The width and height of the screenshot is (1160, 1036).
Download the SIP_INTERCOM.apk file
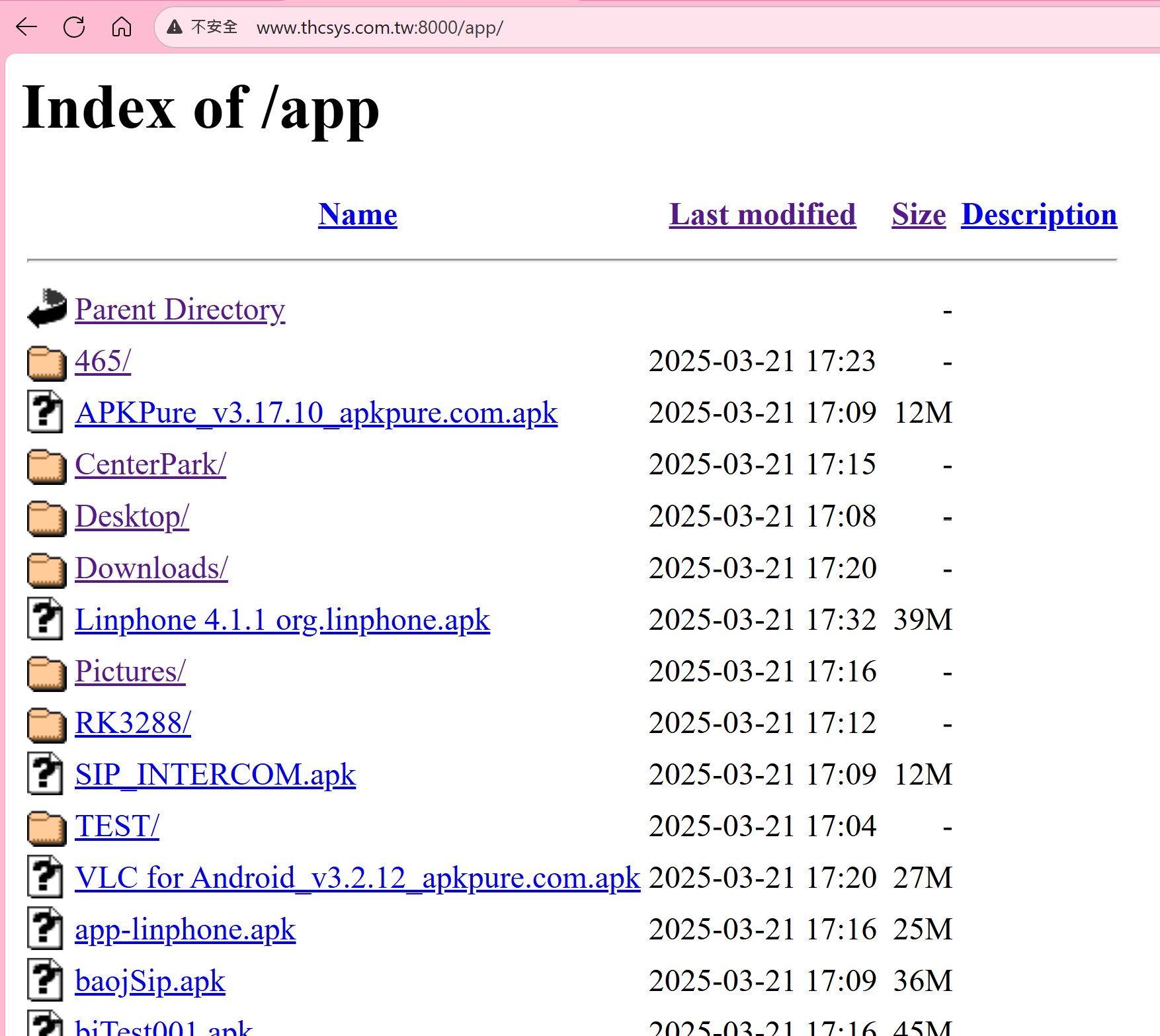point(216,775)
